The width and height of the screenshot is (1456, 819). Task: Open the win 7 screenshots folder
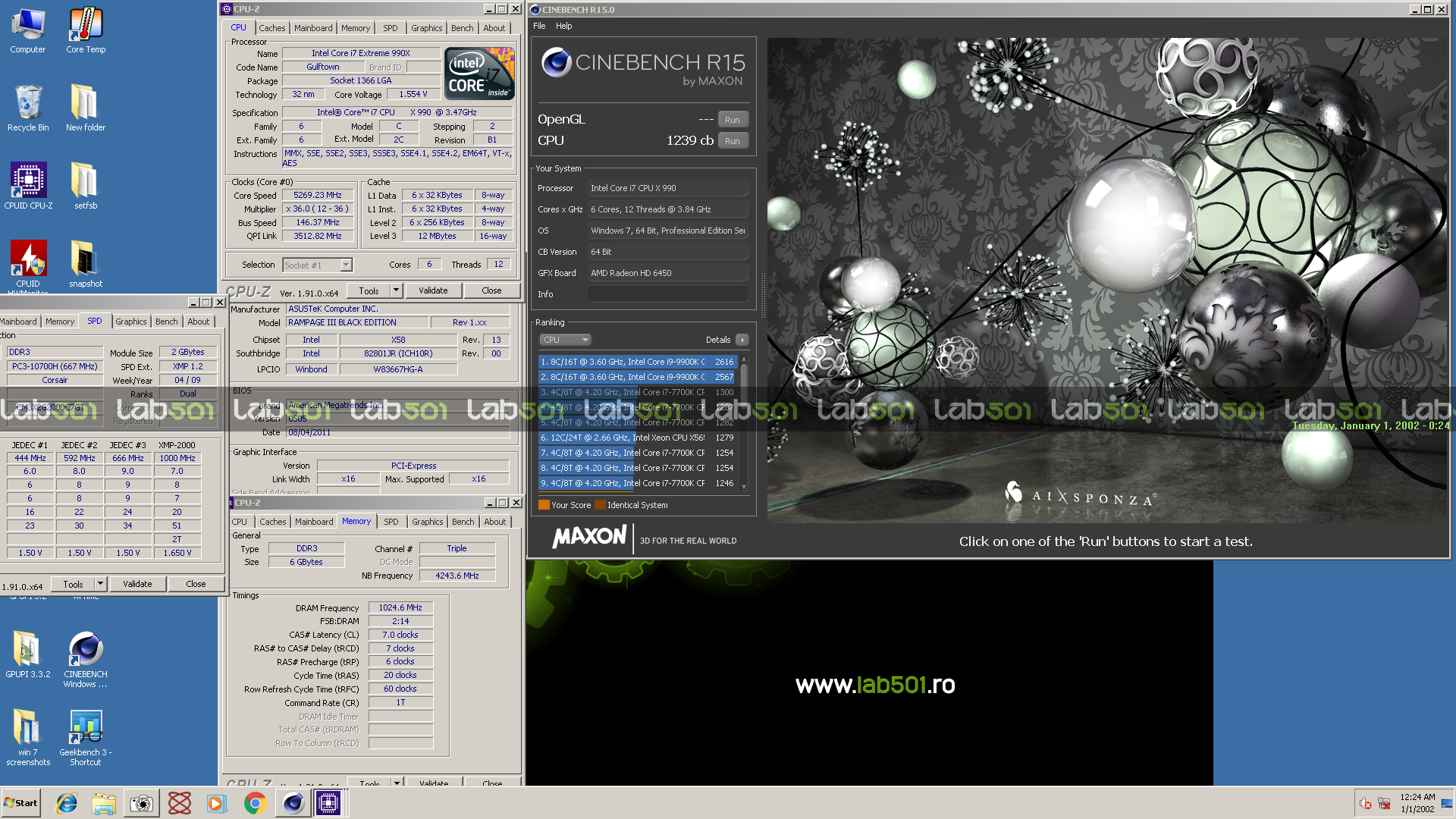28,738
